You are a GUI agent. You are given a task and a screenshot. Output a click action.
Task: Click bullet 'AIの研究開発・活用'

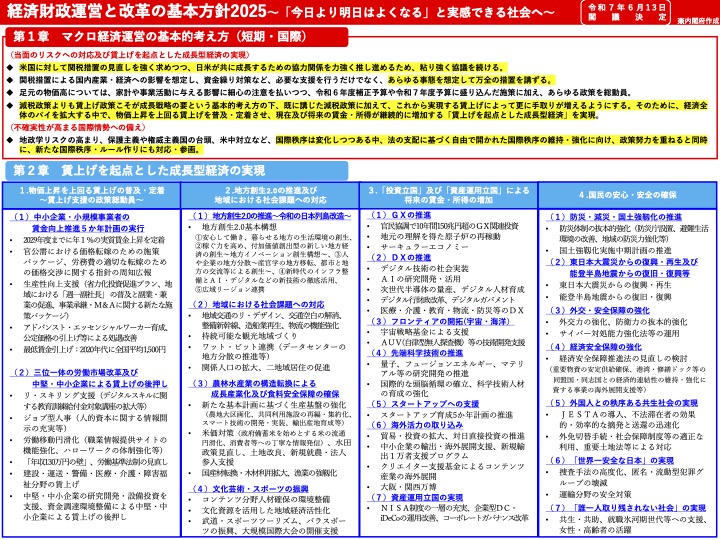[420, 279]
